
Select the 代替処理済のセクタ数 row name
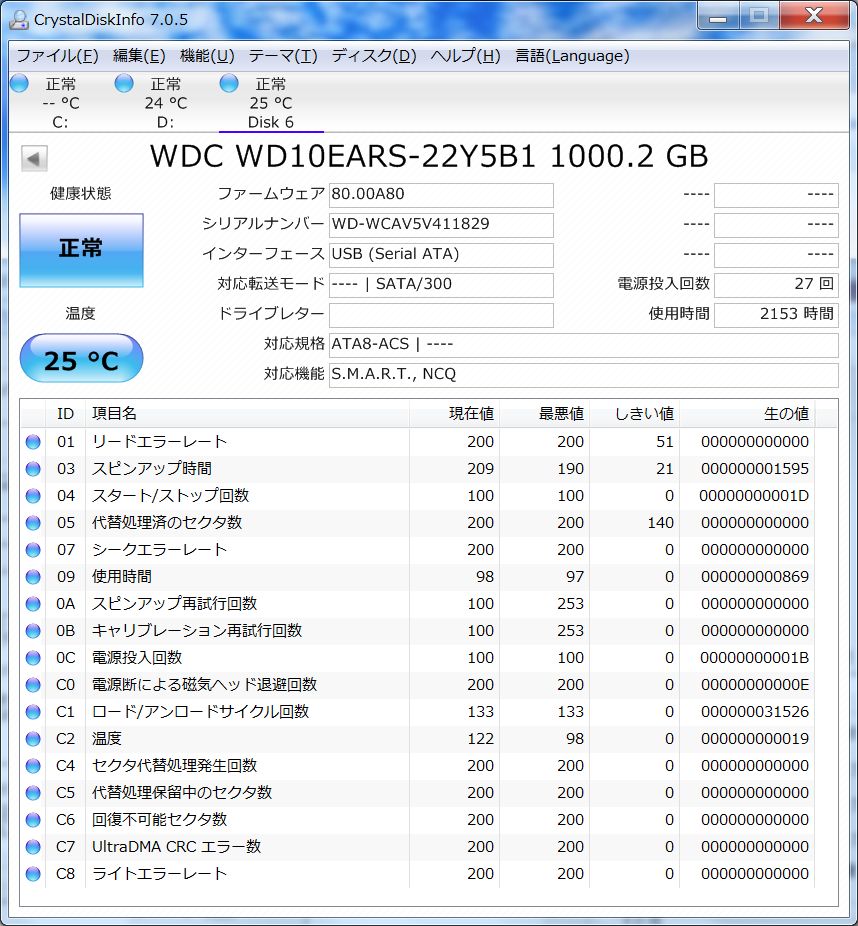click(x=167, y=523)
